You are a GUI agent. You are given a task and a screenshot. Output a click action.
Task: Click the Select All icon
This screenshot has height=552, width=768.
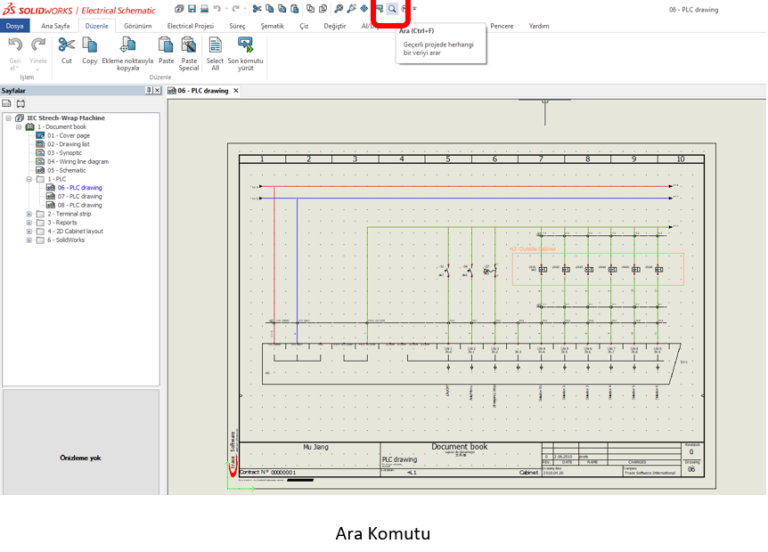[x=215, y=45]
